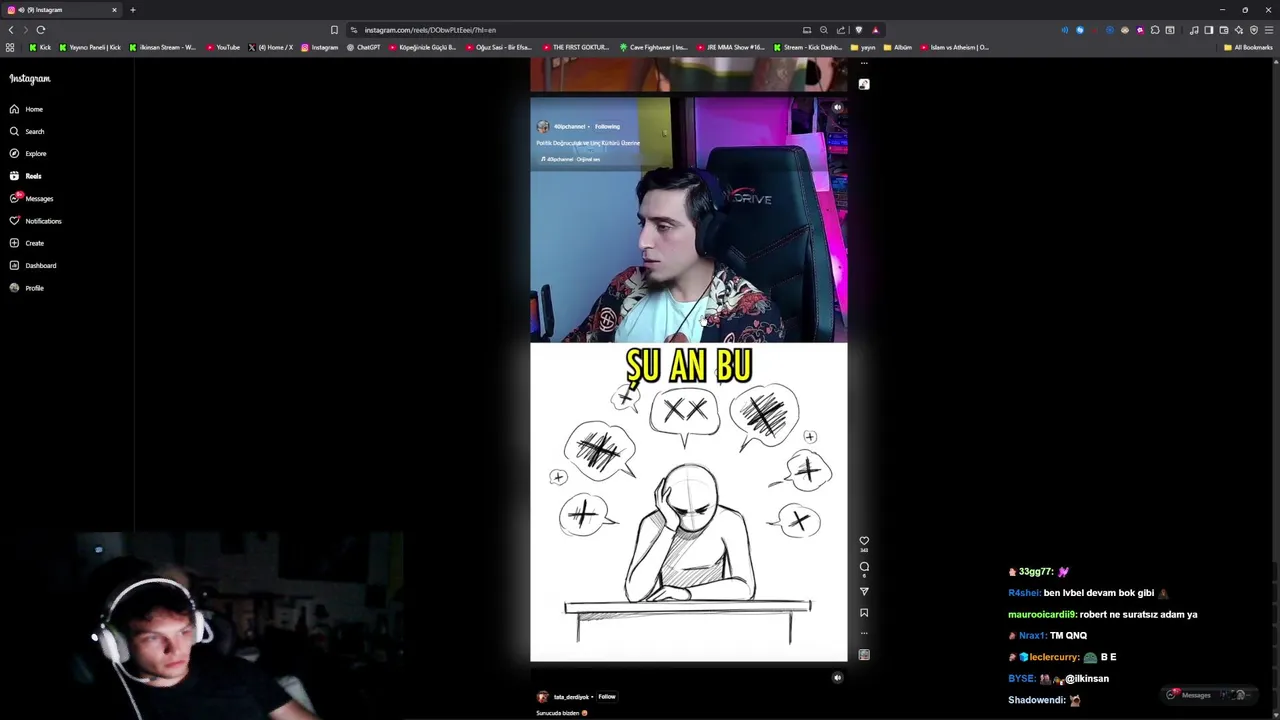Save the current reel with bookmark icon
The image size is (1280, 720).
click(x=864, y=613)
